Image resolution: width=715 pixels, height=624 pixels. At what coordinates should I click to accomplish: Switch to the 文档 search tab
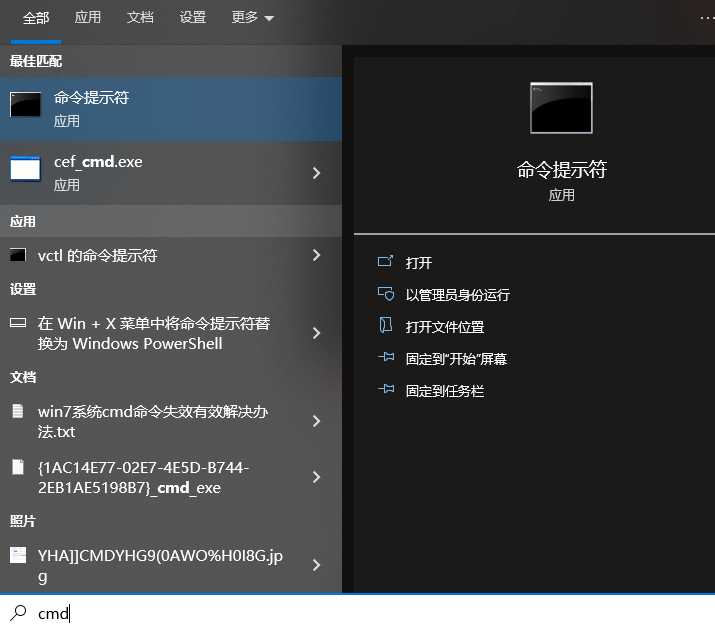(140, 17)
